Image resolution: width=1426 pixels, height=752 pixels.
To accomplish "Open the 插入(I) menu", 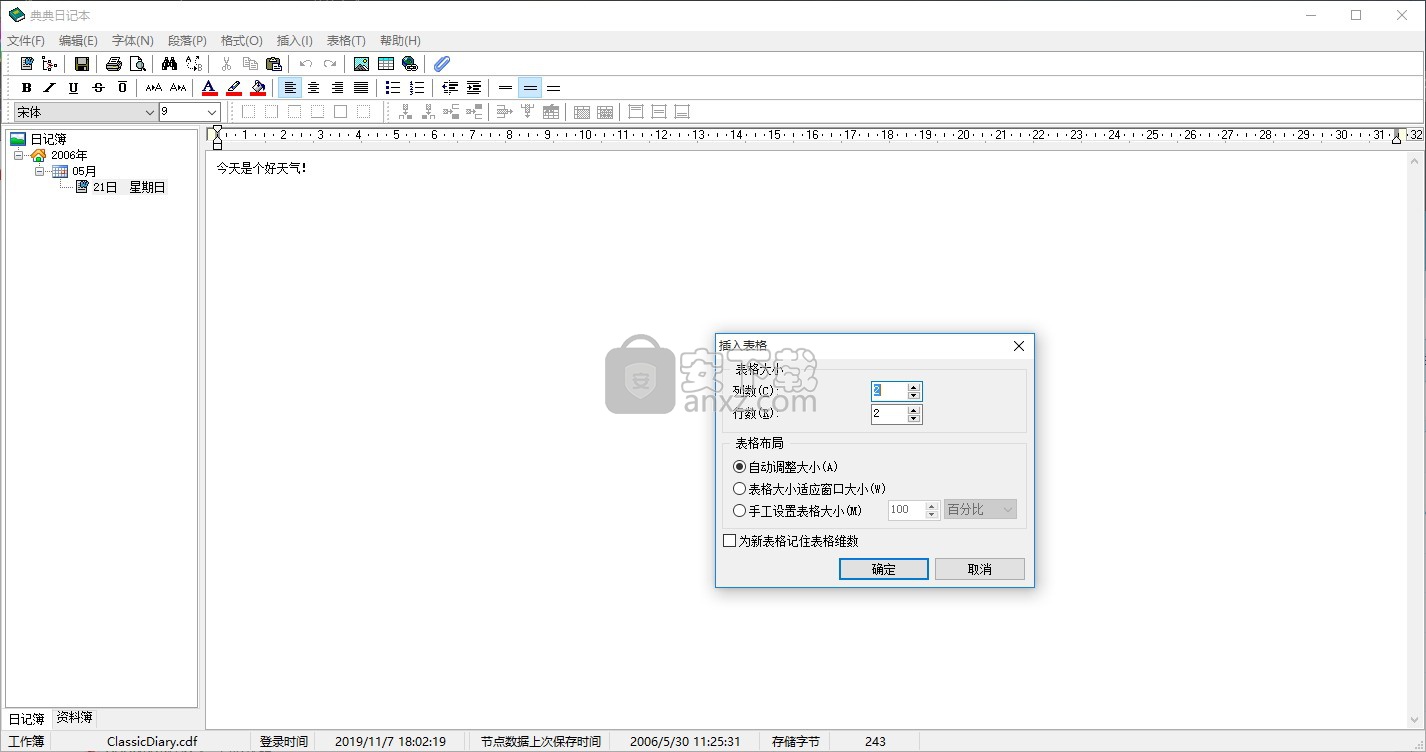I will coord(294,41).
